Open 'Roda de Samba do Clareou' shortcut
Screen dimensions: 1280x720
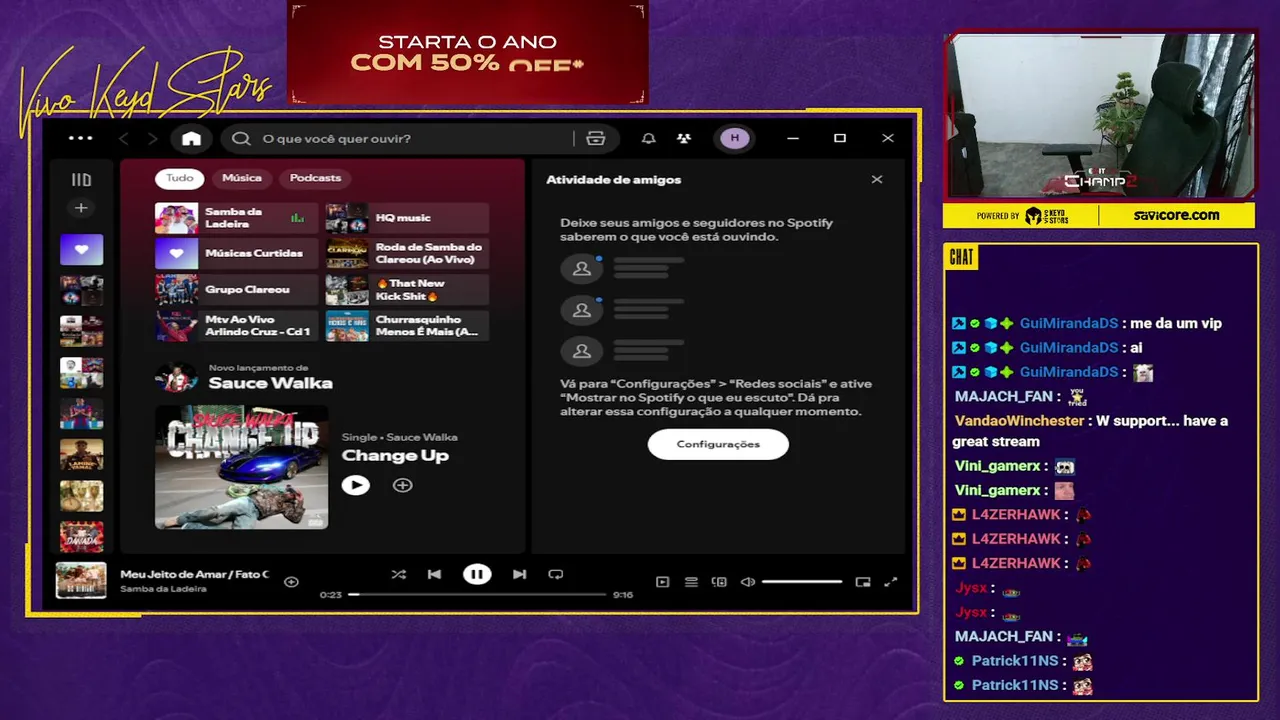pyautogui.click(x=407, y=254)
